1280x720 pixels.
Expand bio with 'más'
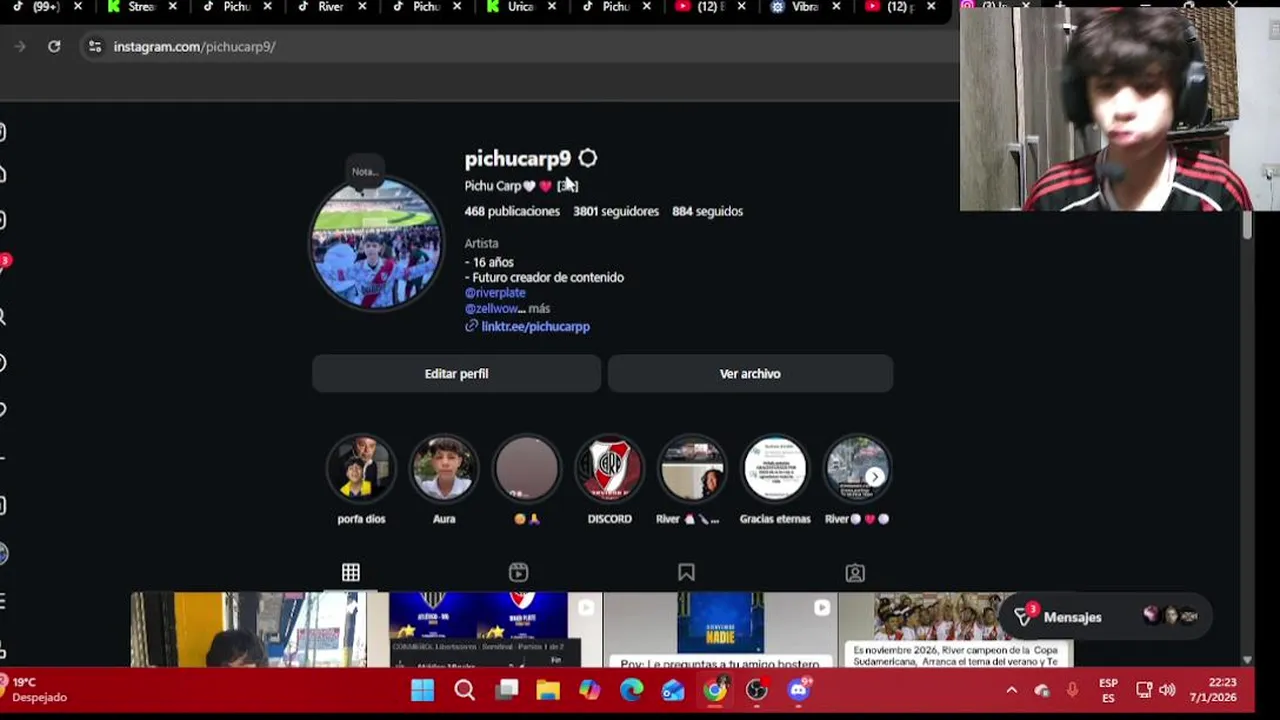point(539,308)
